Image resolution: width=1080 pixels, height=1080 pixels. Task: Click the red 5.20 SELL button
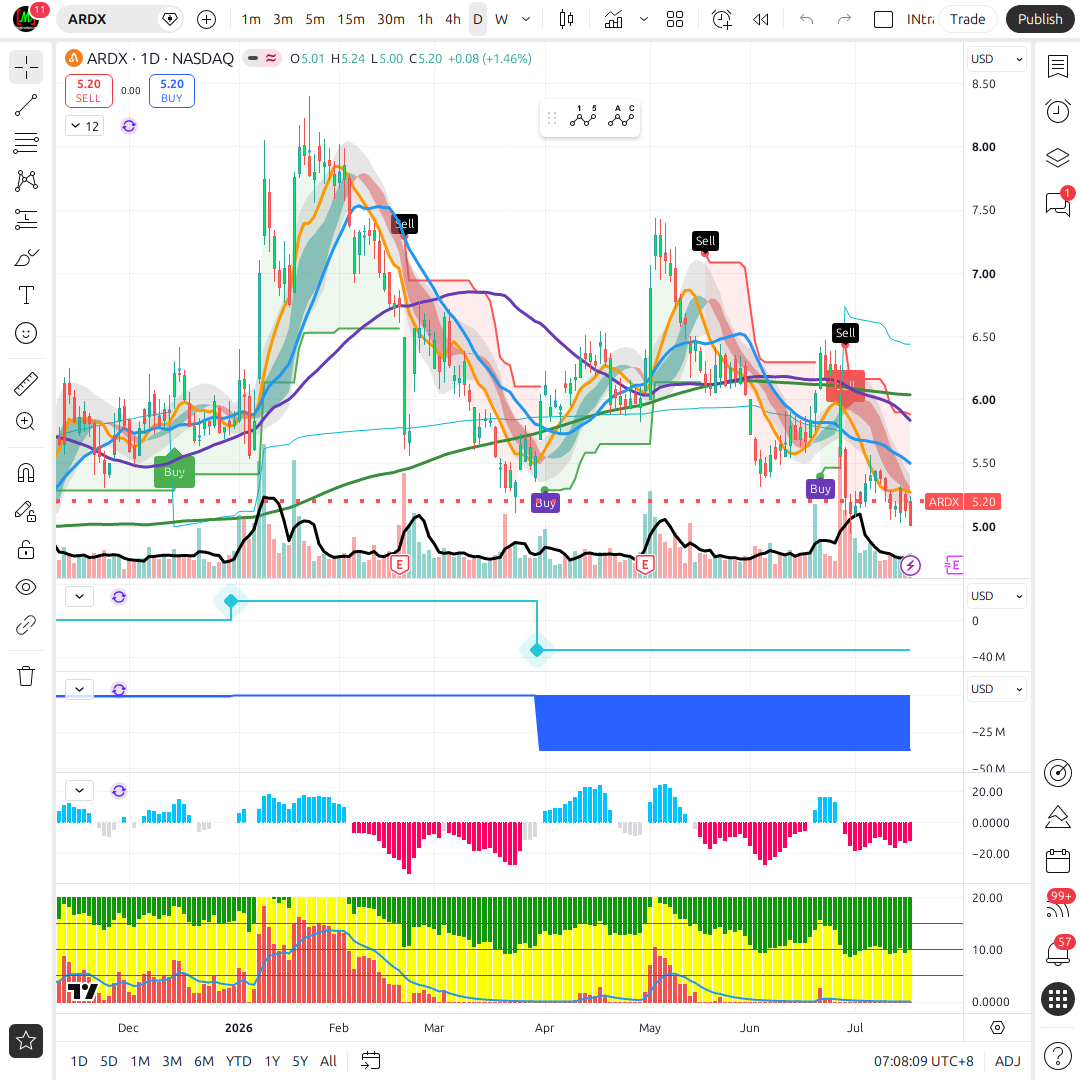click(x=89, y=91)
